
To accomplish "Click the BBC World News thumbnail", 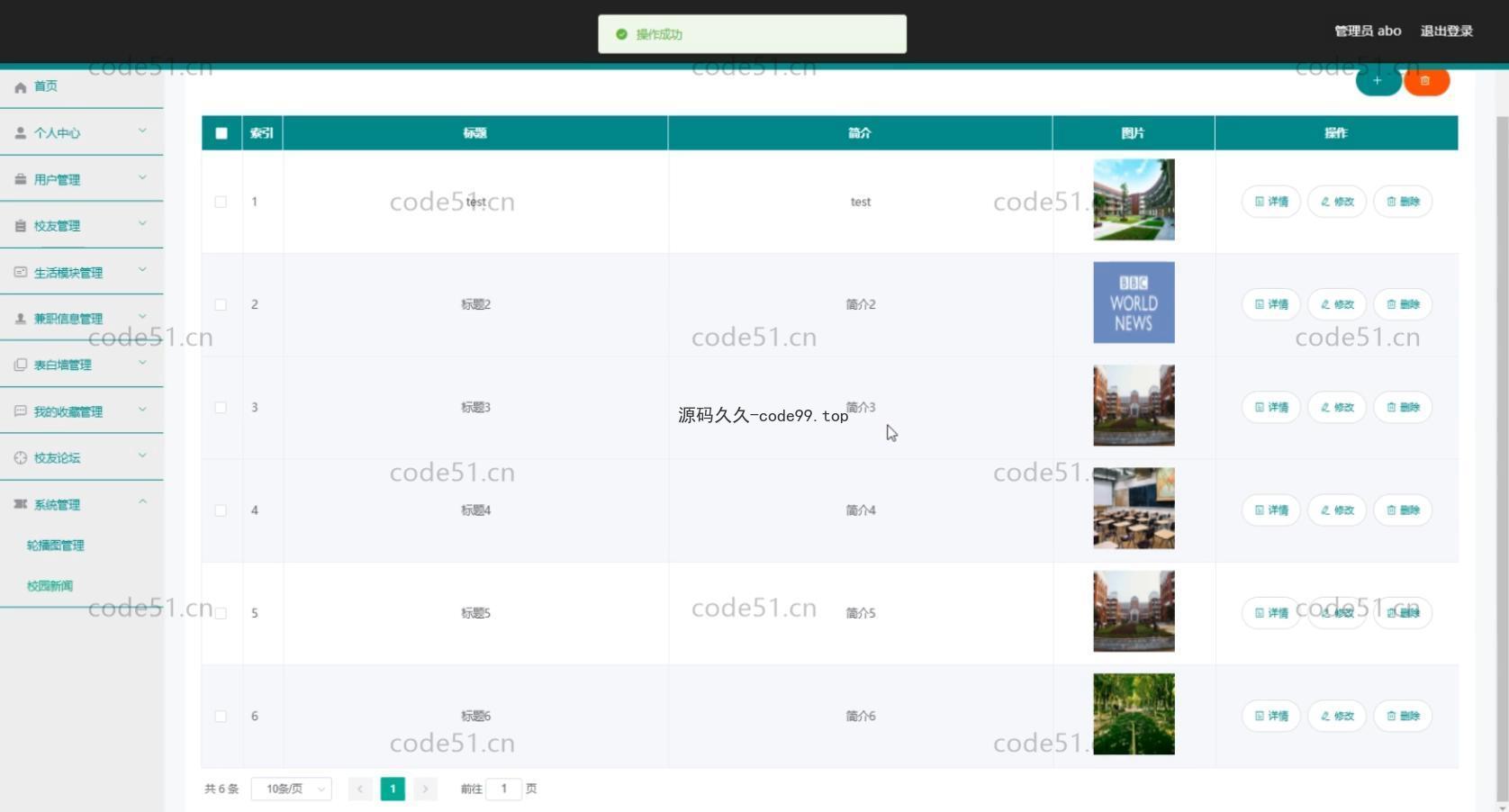I will [x=1134, y=302].
